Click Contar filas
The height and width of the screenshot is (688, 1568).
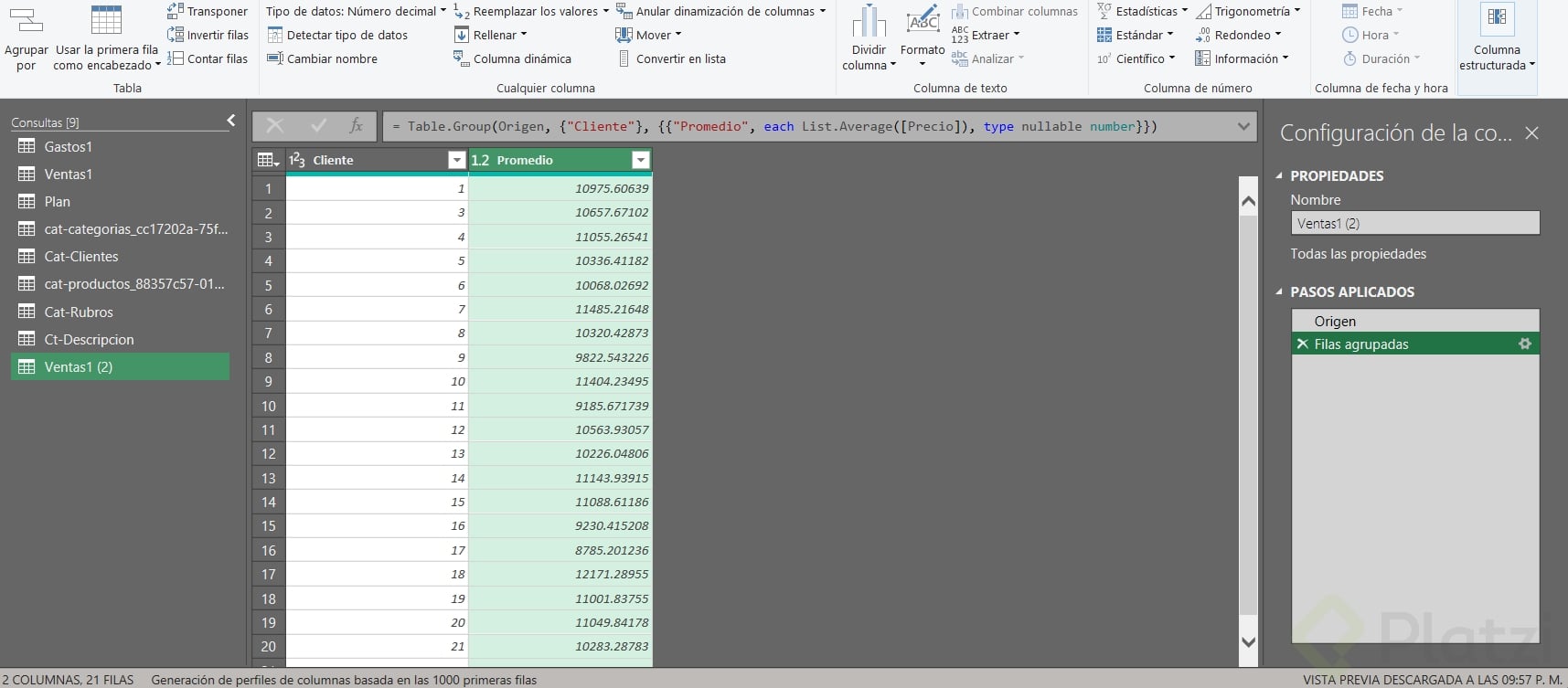click(208, 58)
